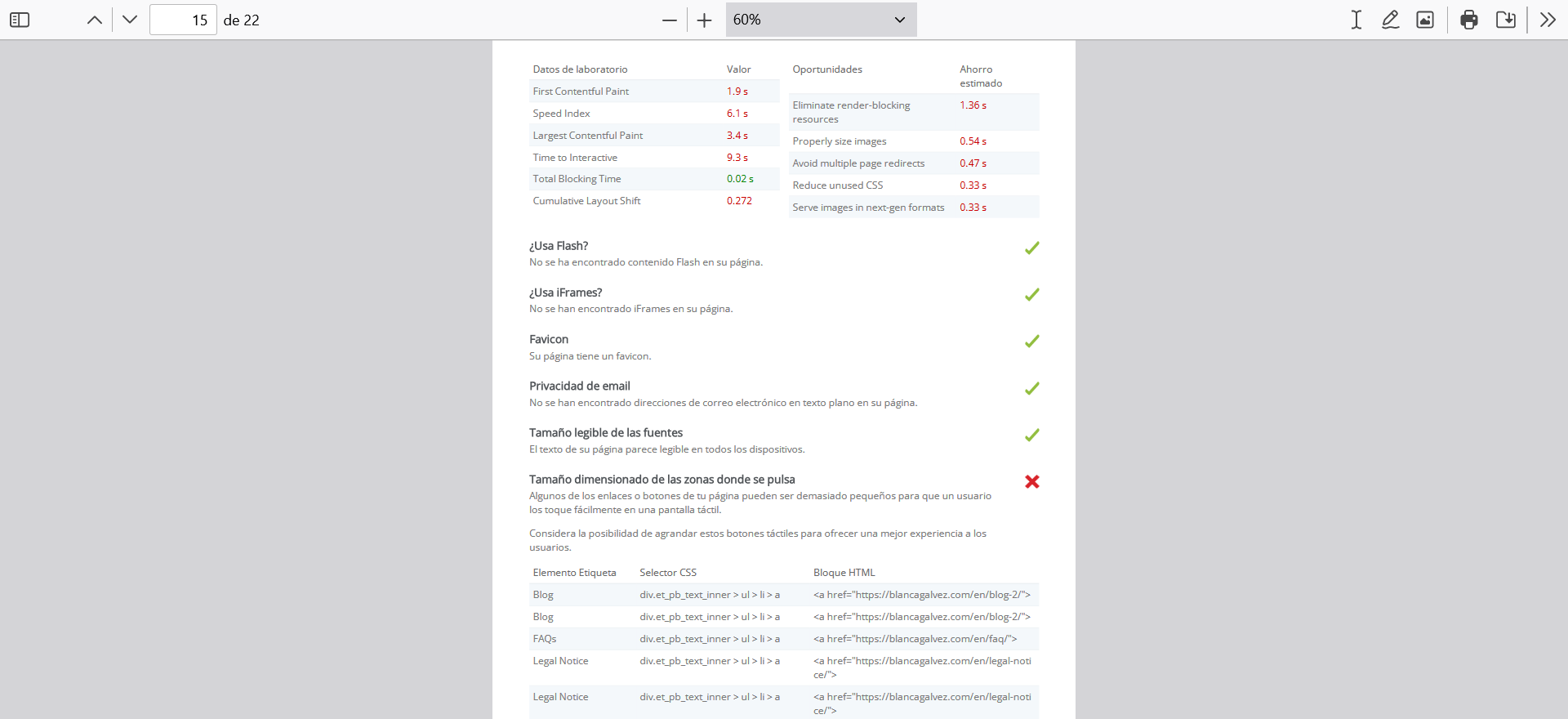Open the 60% zoom level dropdown
This screenshot has width=1568, height=719.
coord(821,20)
